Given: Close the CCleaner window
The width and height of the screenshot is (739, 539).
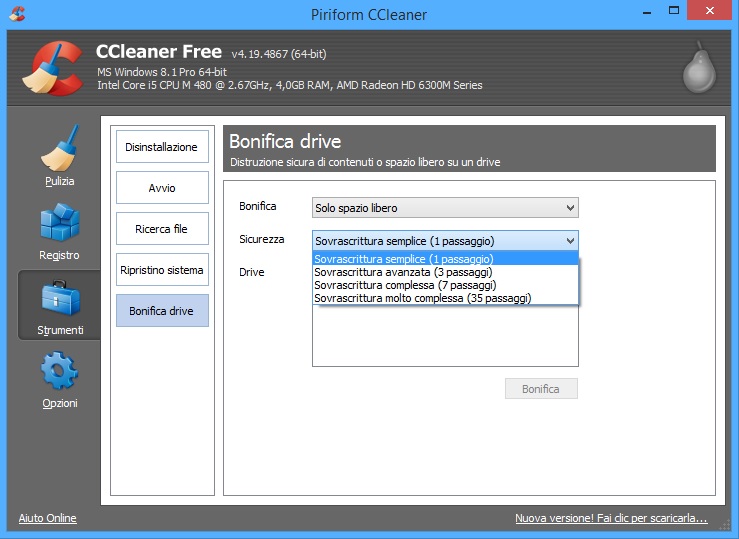Looking at the screenshot, I should [710, 10].
